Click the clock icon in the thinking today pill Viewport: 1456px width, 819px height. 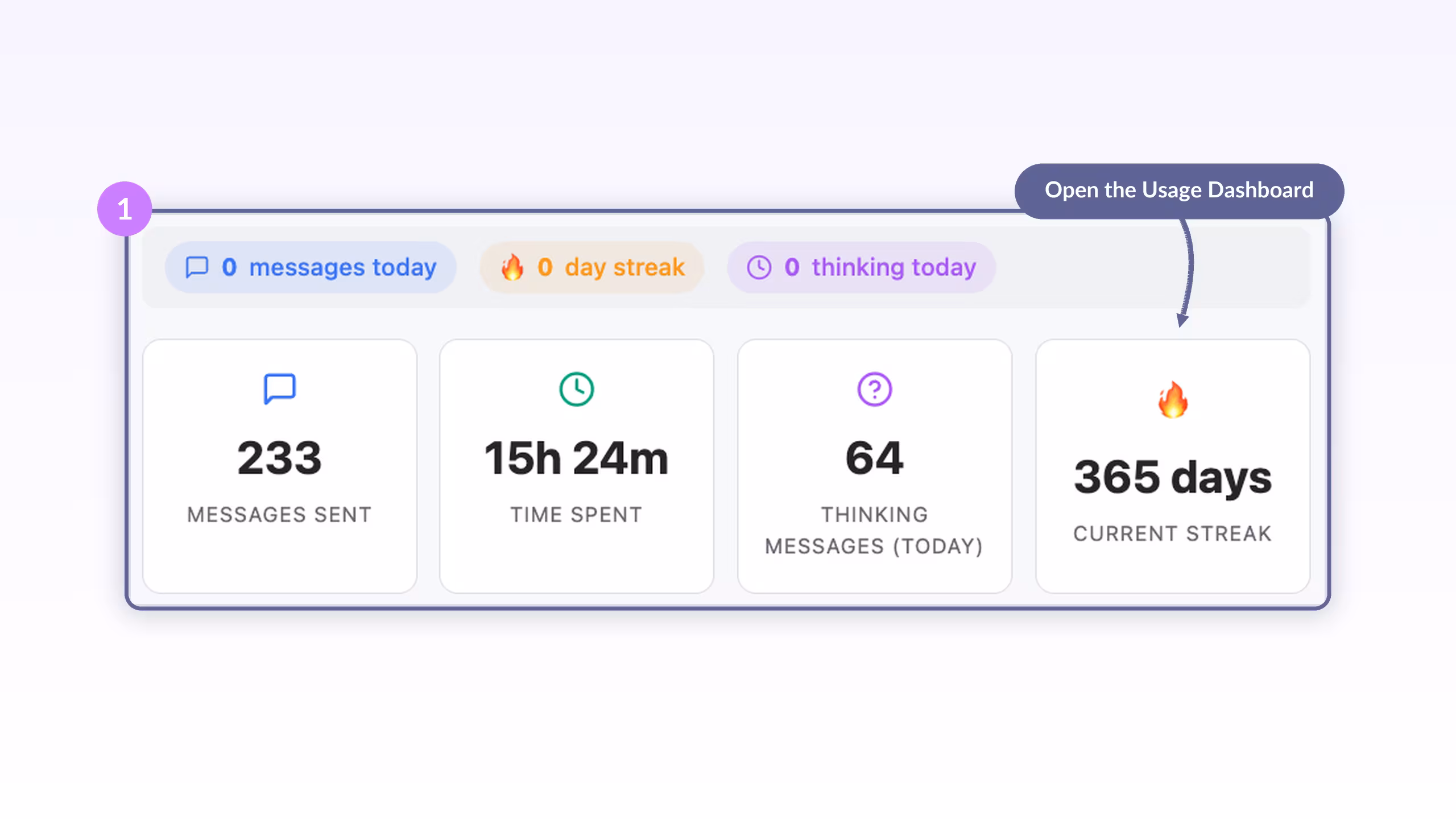click(x=759, y=267)
